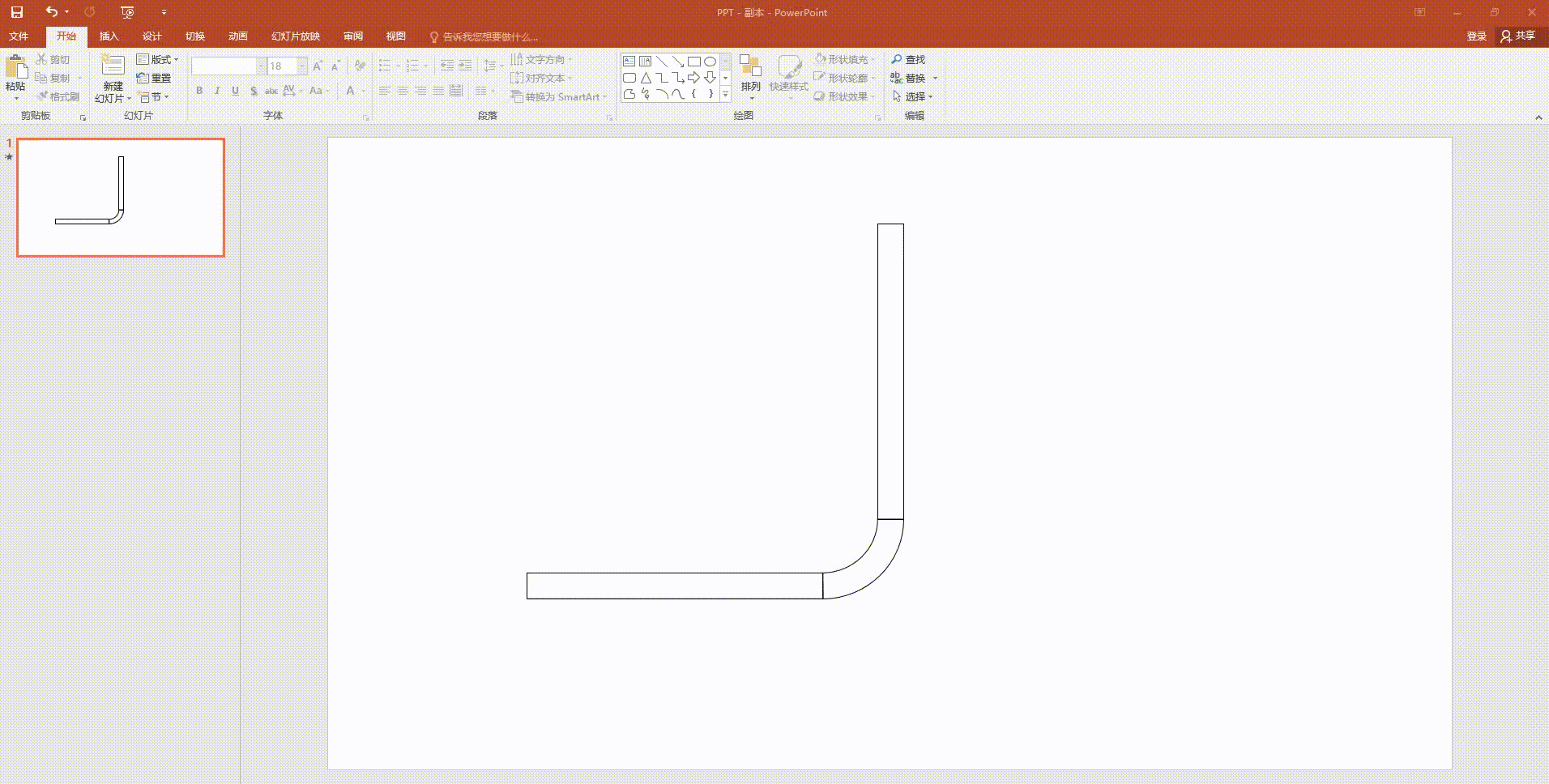Choose the right block arrow shape

pyautogui.click(x=693, y=78)
